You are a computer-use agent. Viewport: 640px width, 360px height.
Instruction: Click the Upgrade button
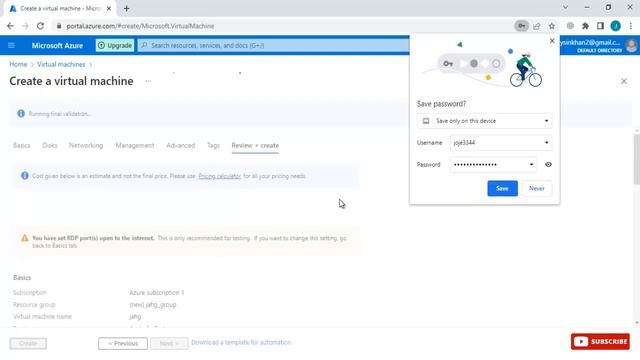pyautogui.click(x=115, y=45)
